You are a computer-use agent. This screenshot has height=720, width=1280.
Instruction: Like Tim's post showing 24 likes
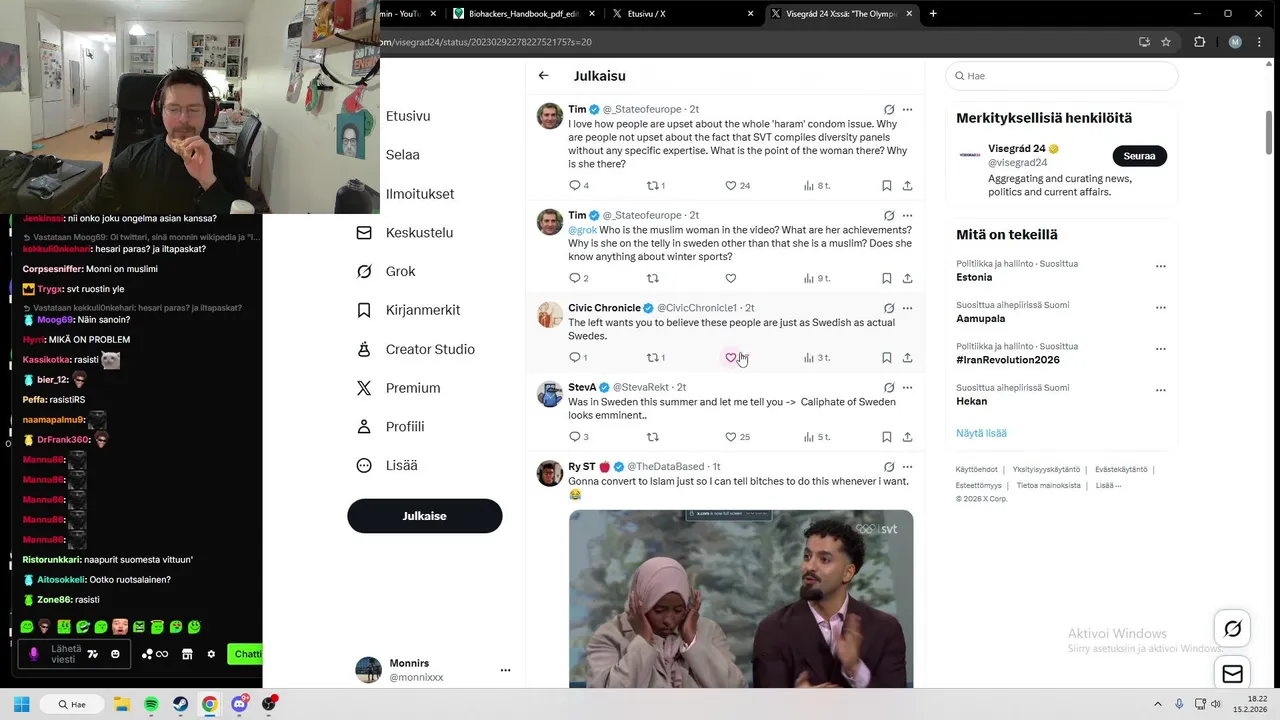[x=737, y=186]
